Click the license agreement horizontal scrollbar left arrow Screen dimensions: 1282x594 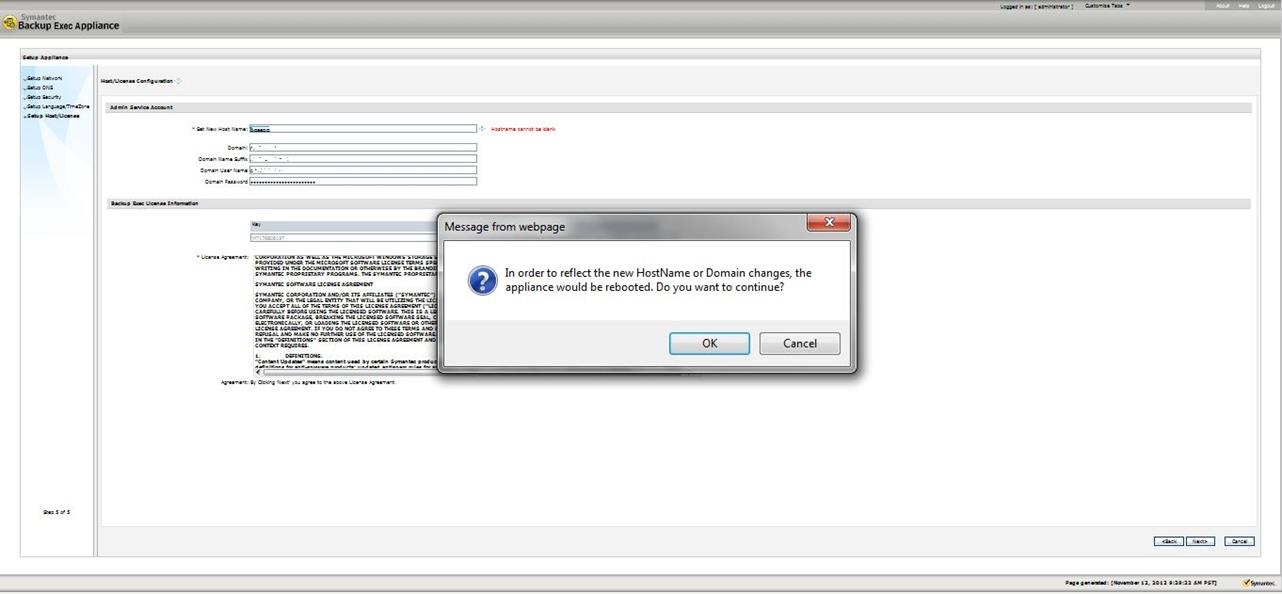pyautogui.click(x=259, y=372)
